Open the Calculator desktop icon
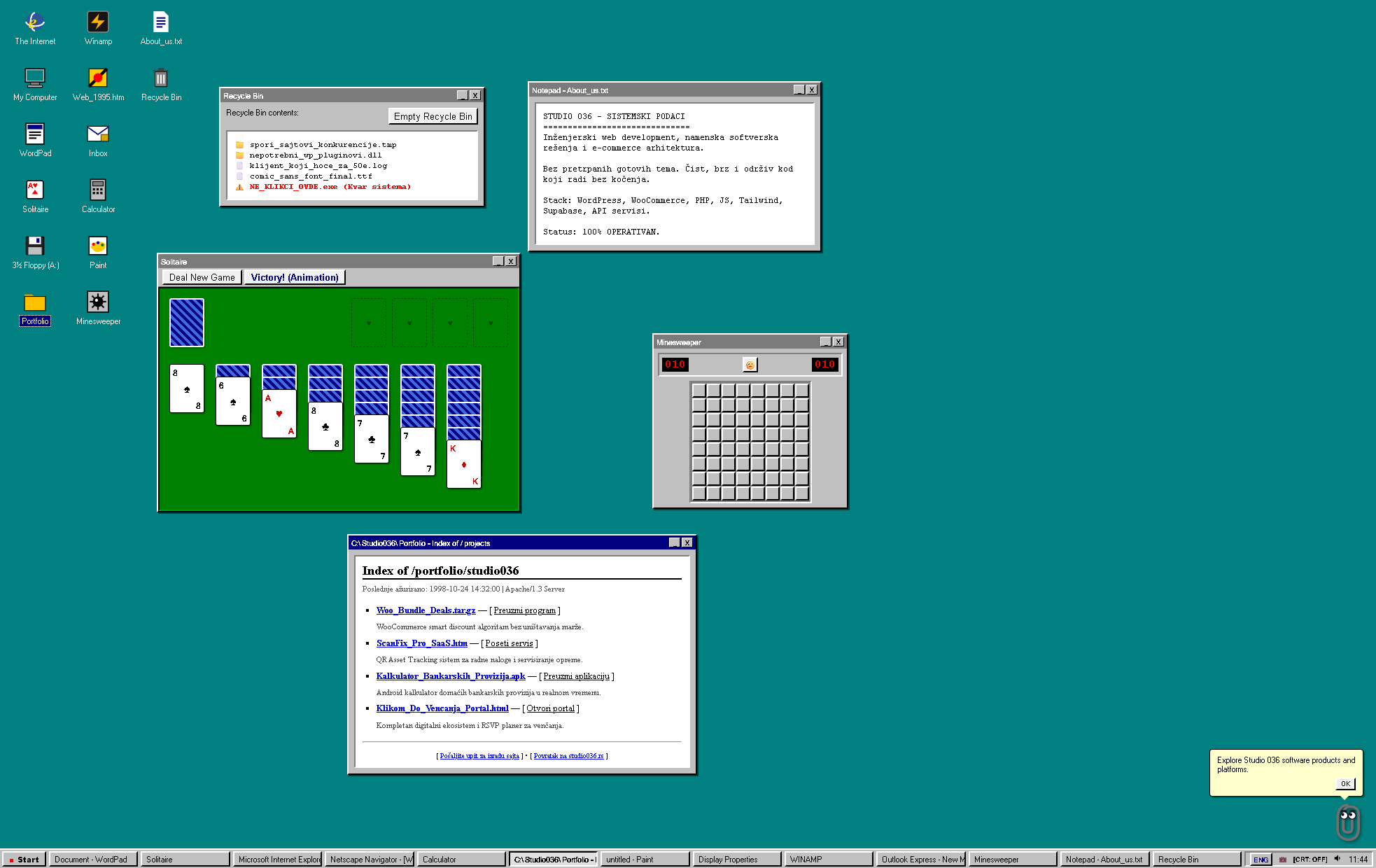Viewport: 1376px width, 868px height. (98, 196)
